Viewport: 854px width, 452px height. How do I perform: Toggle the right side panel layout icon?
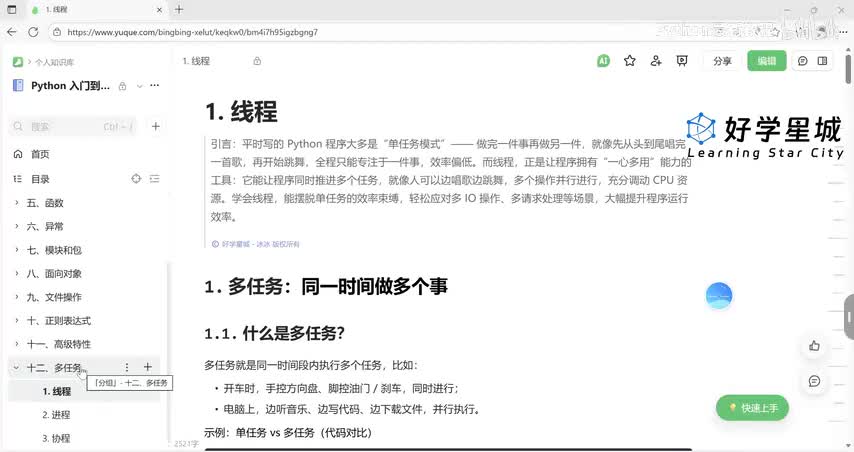click(822, 61)
